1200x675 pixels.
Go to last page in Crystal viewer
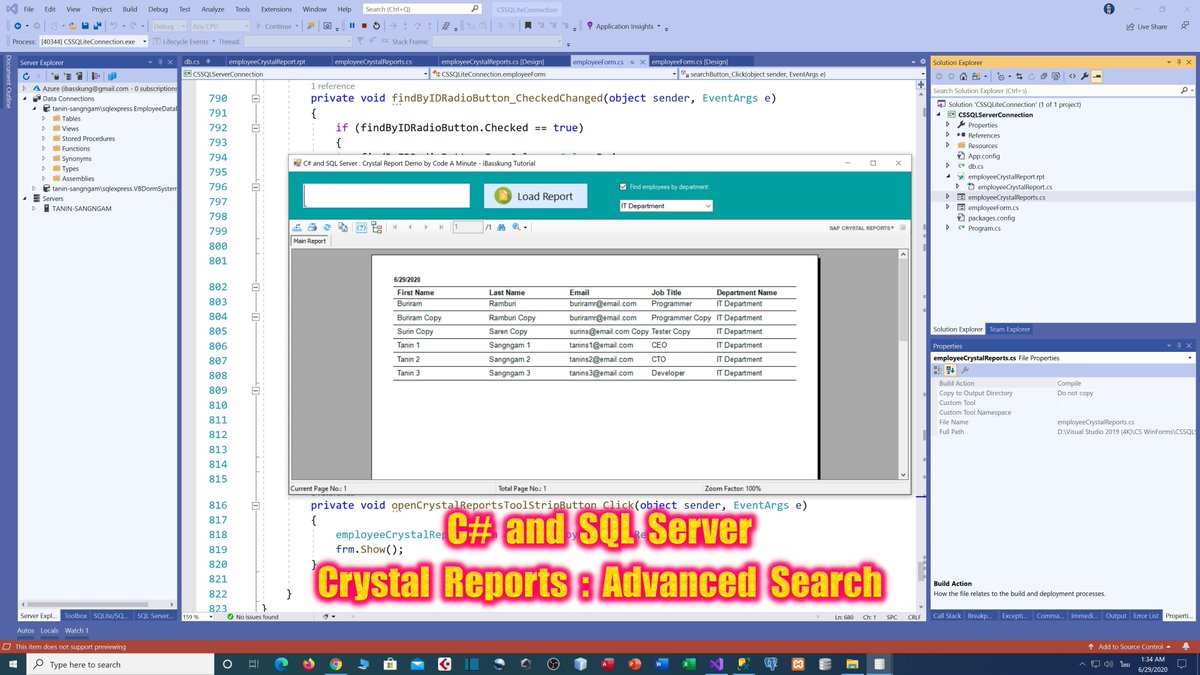[441, 227]
